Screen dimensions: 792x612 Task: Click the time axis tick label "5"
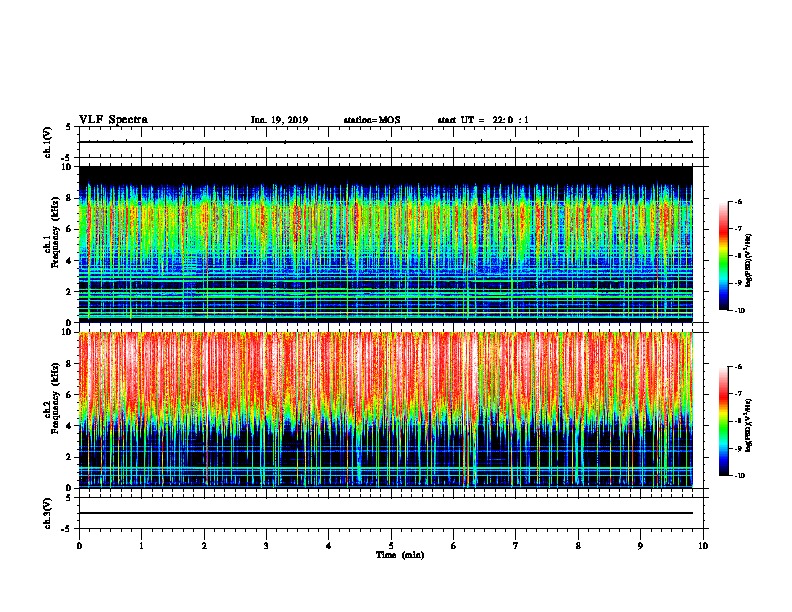point(391,546)
